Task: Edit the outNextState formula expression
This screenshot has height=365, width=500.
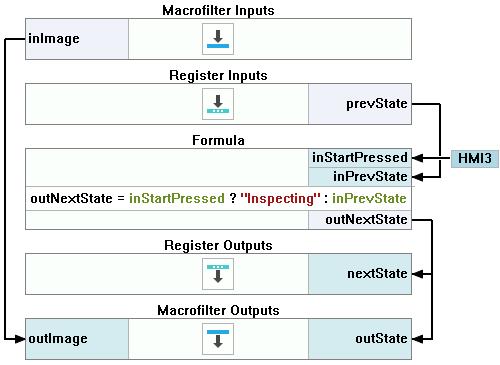Action: (218, 199)
